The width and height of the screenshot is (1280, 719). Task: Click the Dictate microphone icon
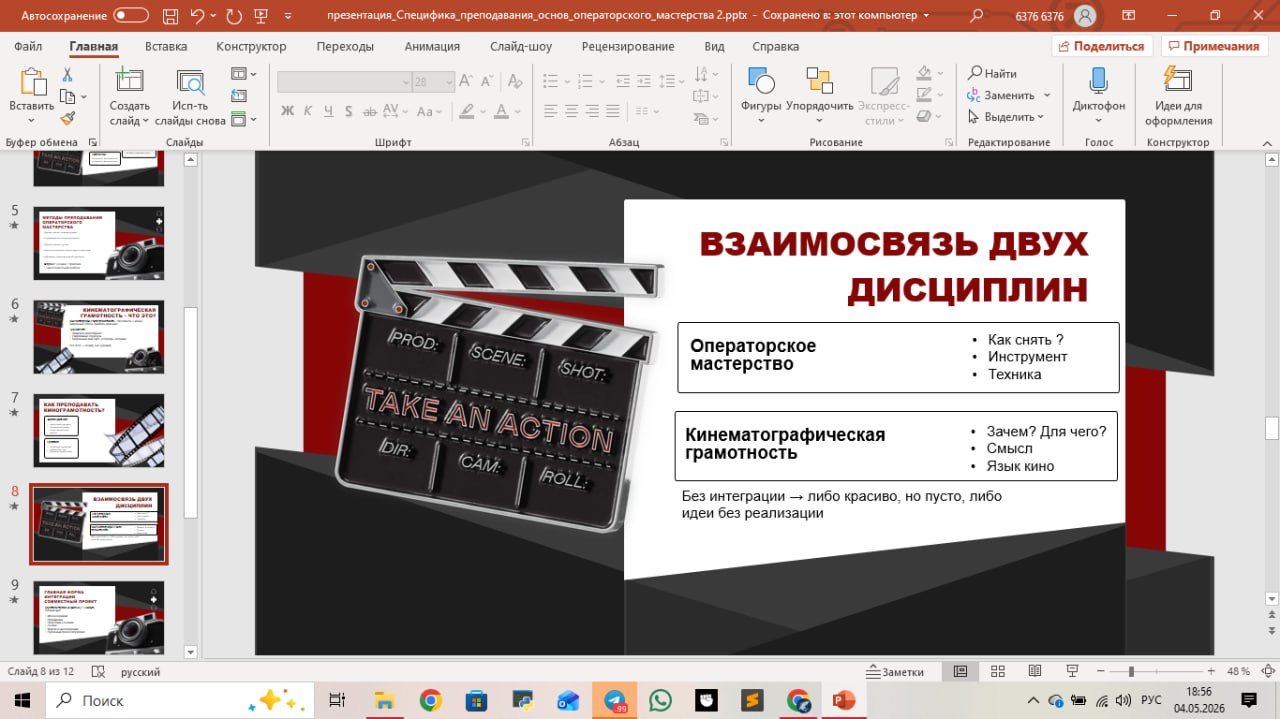click(x=1098, y=82)
